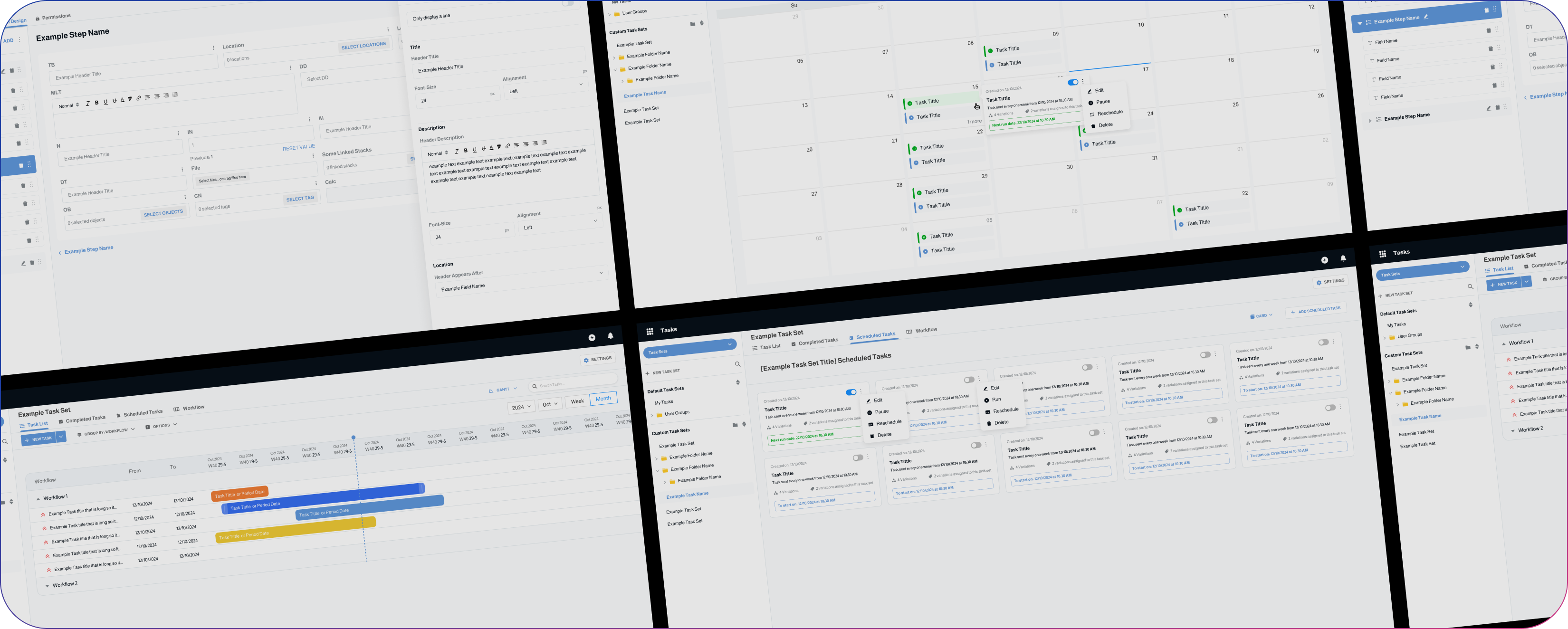Viewport: 1568px width, 629px height.
Task: Select Pause in the scheduled card menu
Action: [878, 411]
